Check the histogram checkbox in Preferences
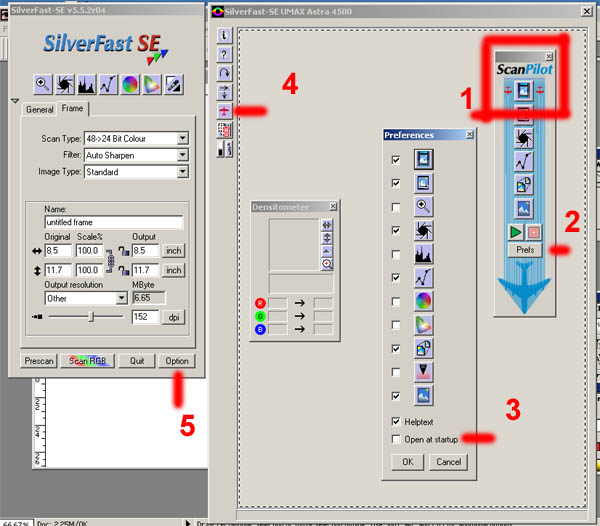Image resolution: width=600 pixels, height=526 pixels. click(x=396, y=254)
